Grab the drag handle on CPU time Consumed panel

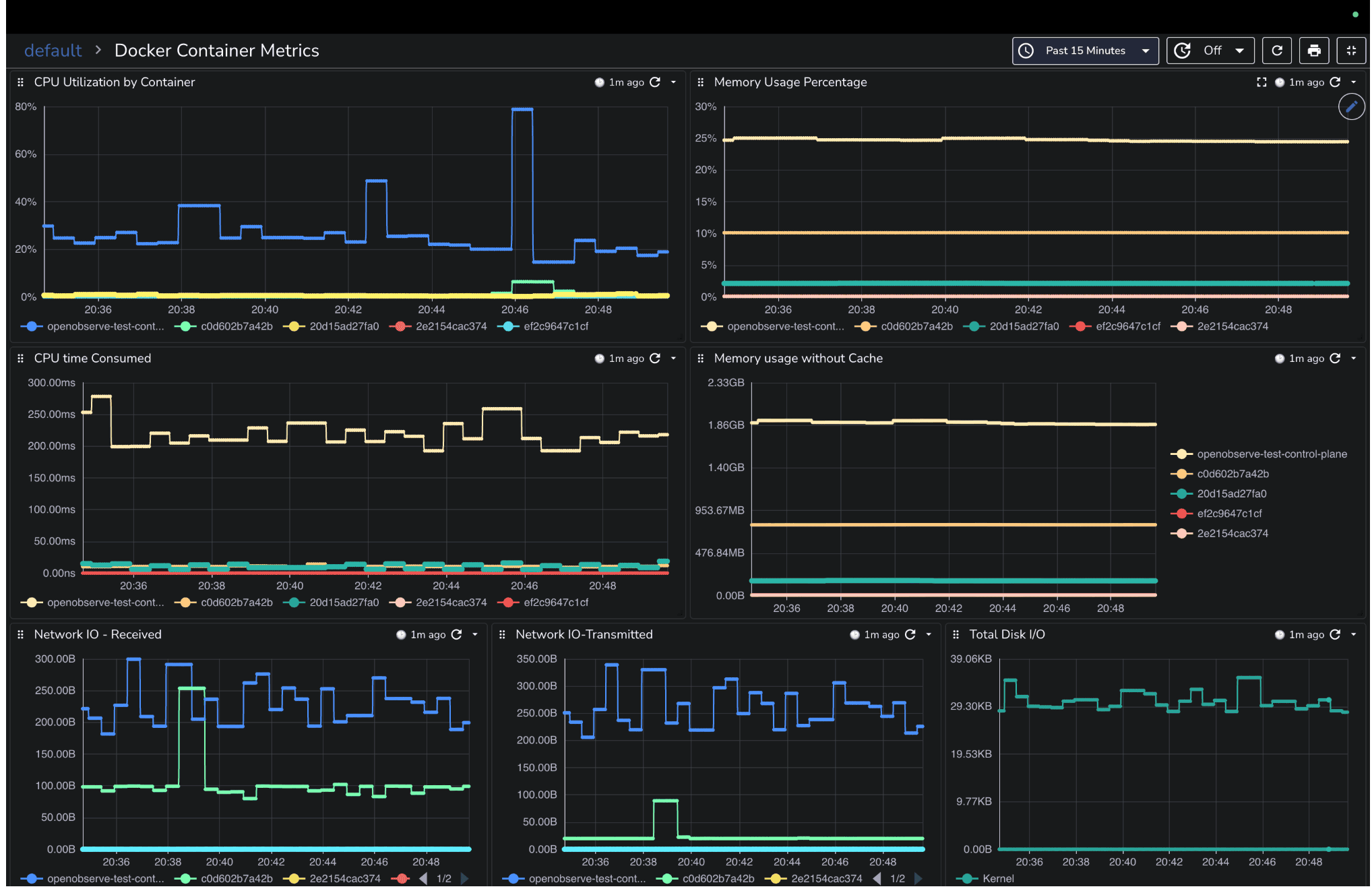pos(22,359)
